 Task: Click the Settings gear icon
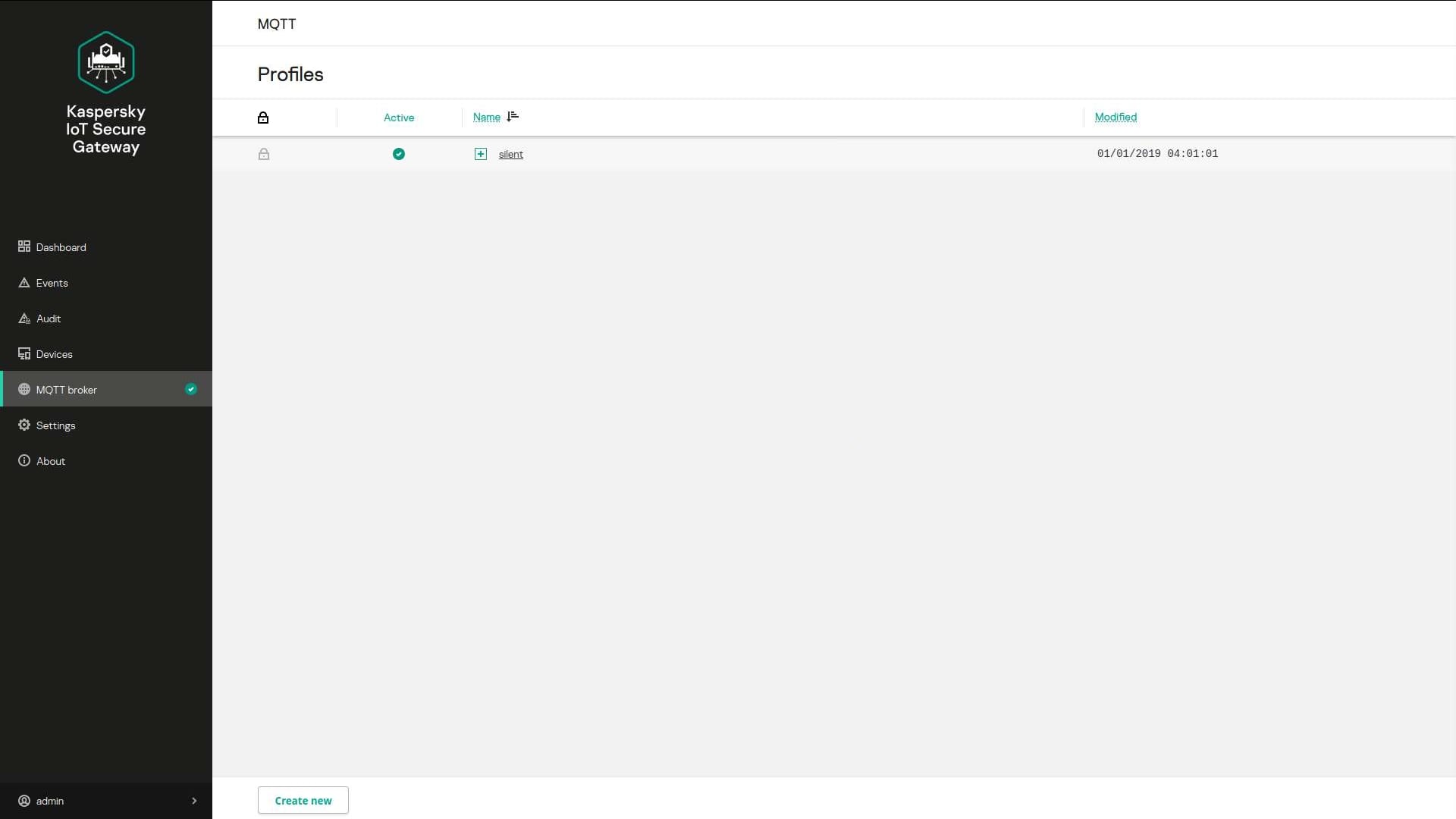pyautogui.click(x=24, y=425)
